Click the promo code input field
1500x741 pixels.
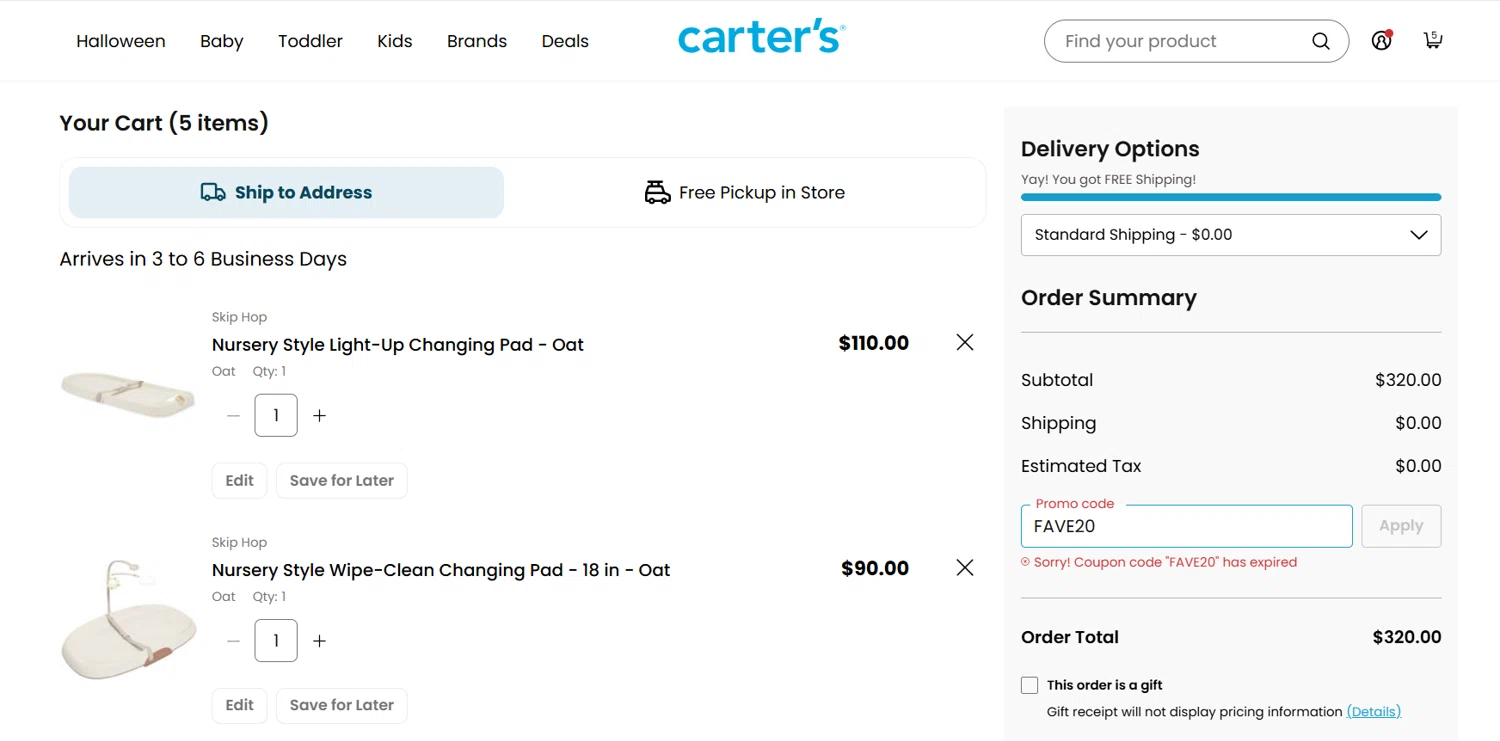[1186, 526]
